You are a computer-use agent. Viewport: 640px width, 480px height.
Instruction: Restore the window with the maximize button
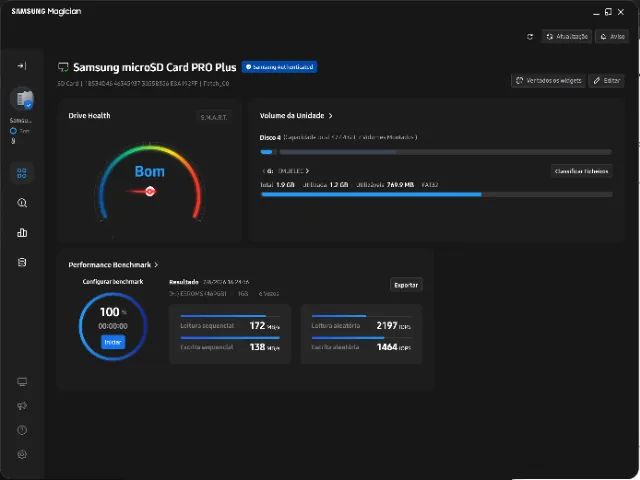[x=608, y=12]
